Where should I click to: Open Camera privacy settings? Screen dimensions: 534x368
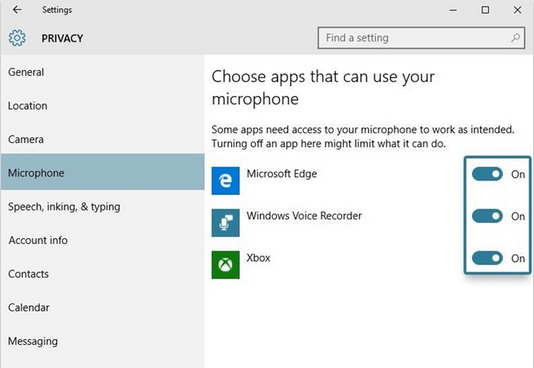coord(102,140)
